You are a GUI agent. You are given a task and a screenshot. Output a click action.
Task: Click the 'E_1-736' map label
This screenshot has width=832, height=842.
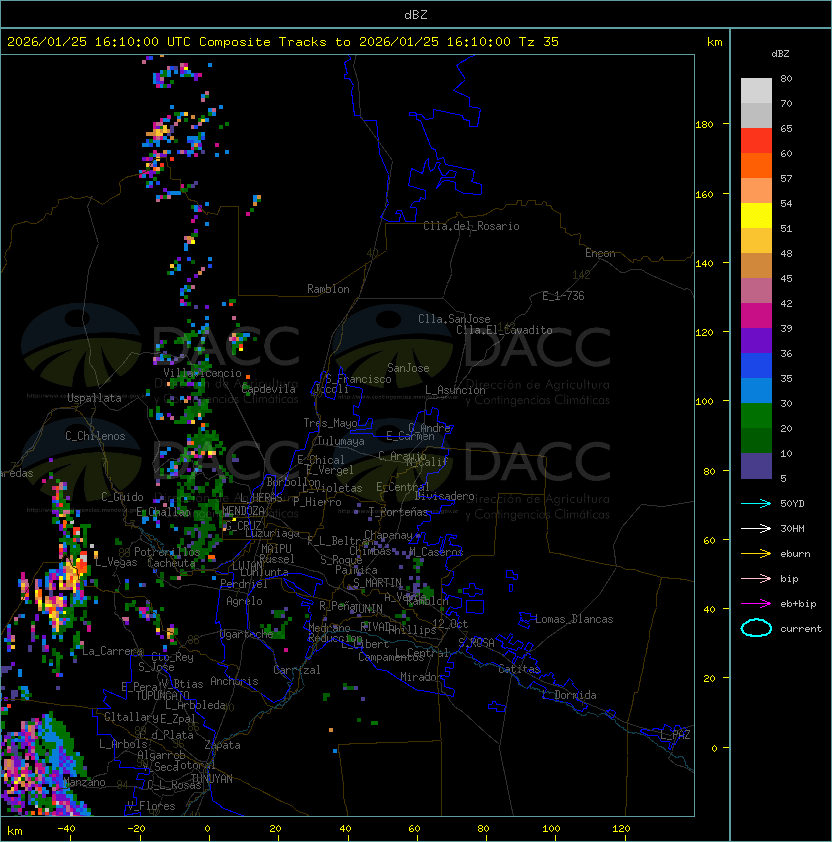[563, 296]
